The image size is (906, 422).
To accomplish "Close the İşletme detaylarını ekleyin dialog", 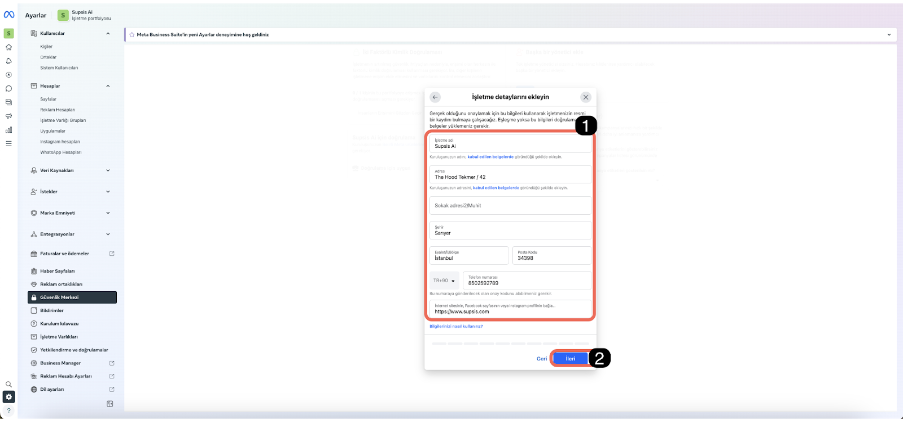I will point(586,97).
